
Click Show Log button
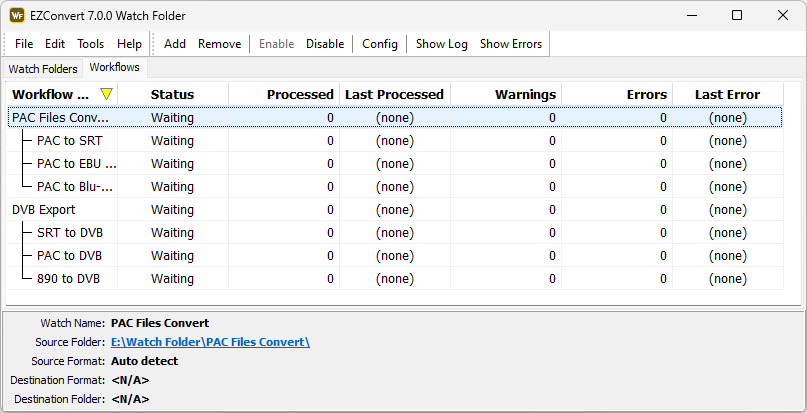pos(441,44)
